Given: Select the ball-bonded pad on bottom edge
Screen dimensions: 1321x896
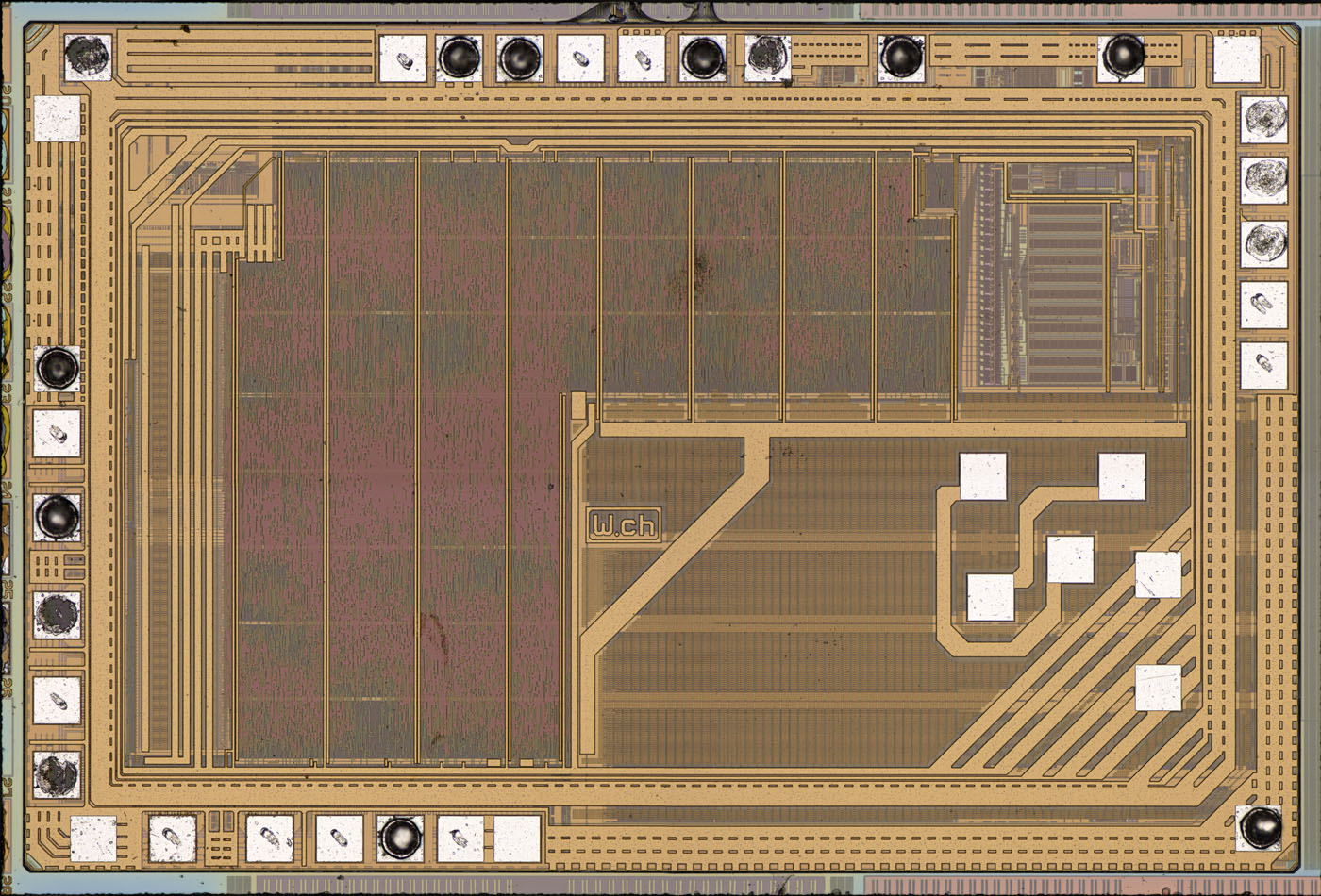Looking at the screenshot, I should (399, 837).
